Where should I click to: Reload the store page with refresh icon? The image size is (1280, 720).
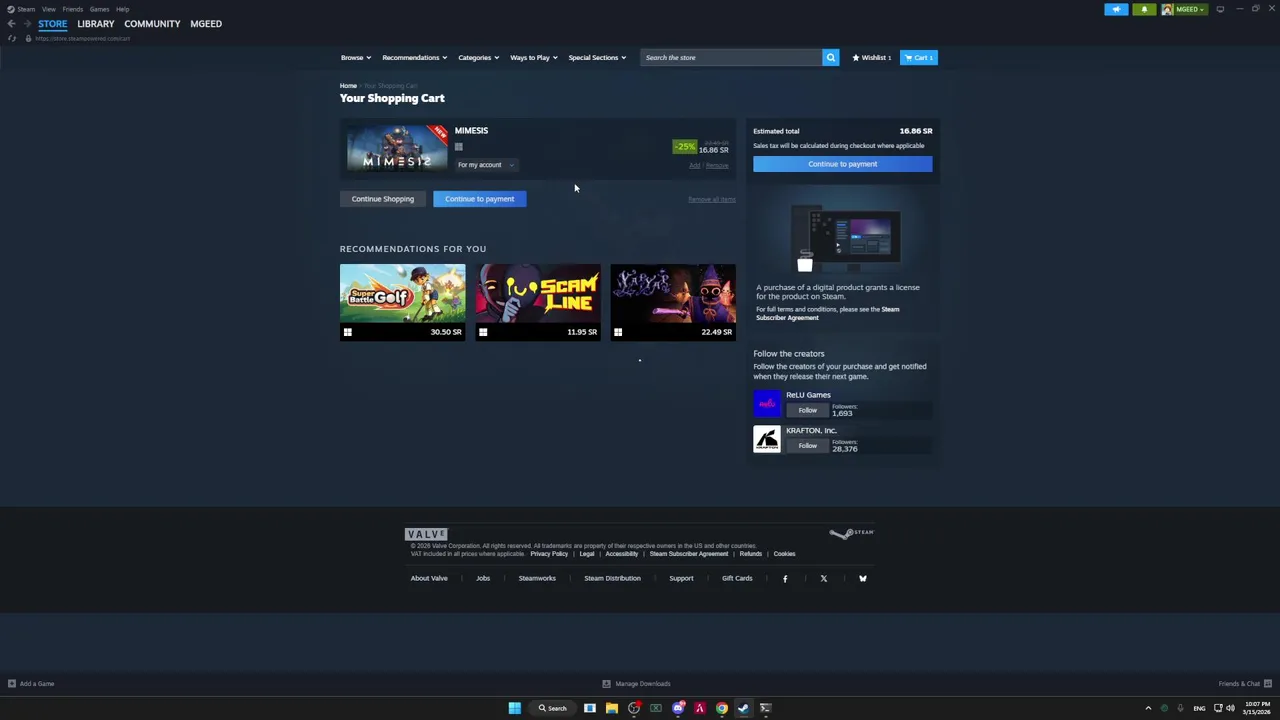(12, 38)
